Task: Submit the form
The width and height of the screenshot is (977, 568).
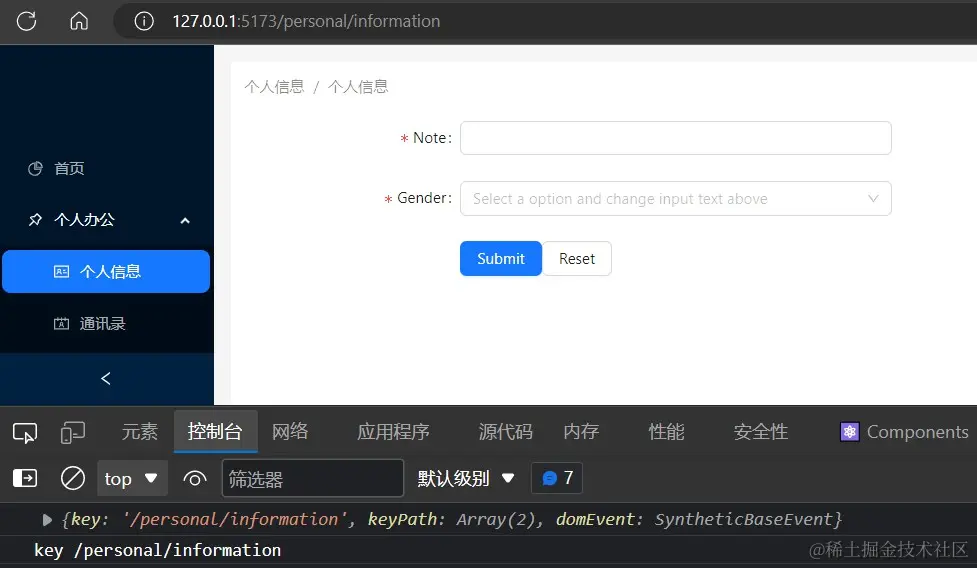Action: point(501,258)
